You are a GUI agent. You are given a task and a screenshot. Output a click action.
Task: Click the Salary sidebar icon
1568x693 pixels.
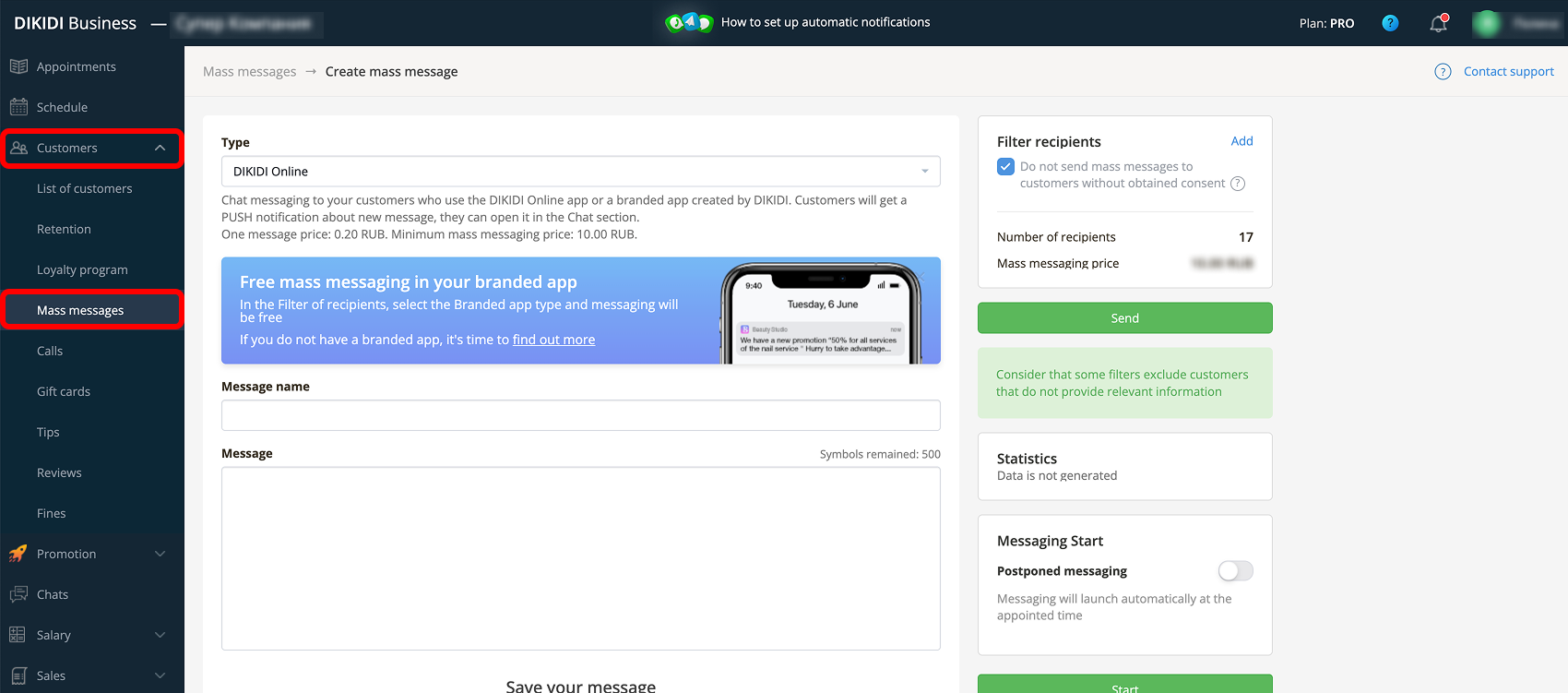(x=18, y=635)
